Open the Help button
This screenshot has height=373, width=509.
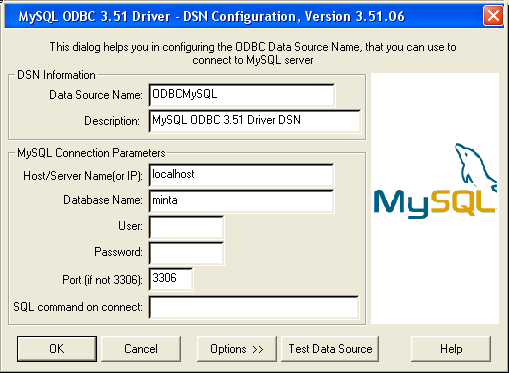[x=451, y=349]
